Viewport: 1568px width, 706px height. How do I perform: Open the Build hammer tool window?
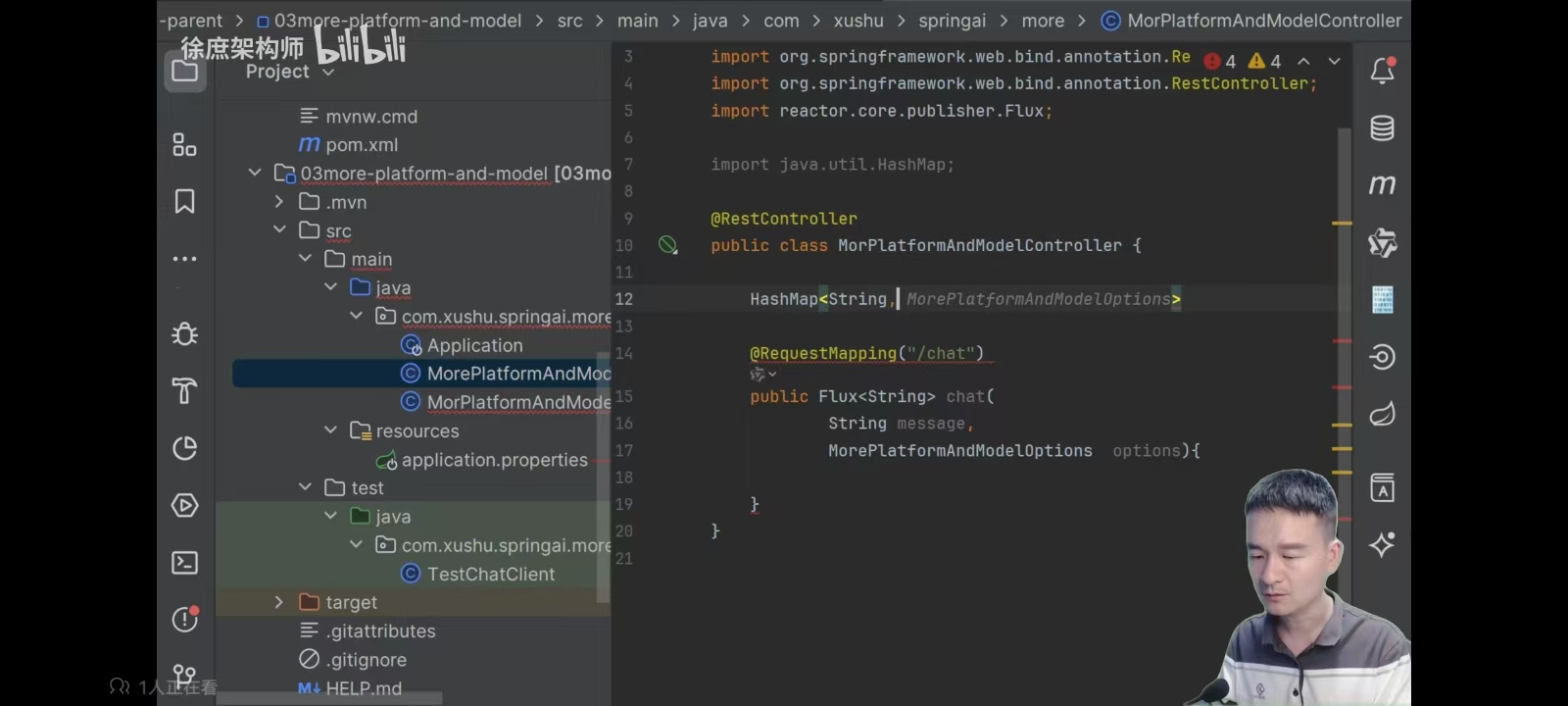(x=184, y=391)
